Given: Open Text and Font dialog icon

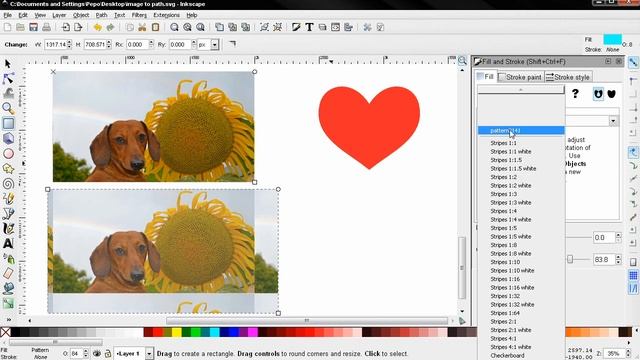Looking at the screenshot, I should click(309, 27).
